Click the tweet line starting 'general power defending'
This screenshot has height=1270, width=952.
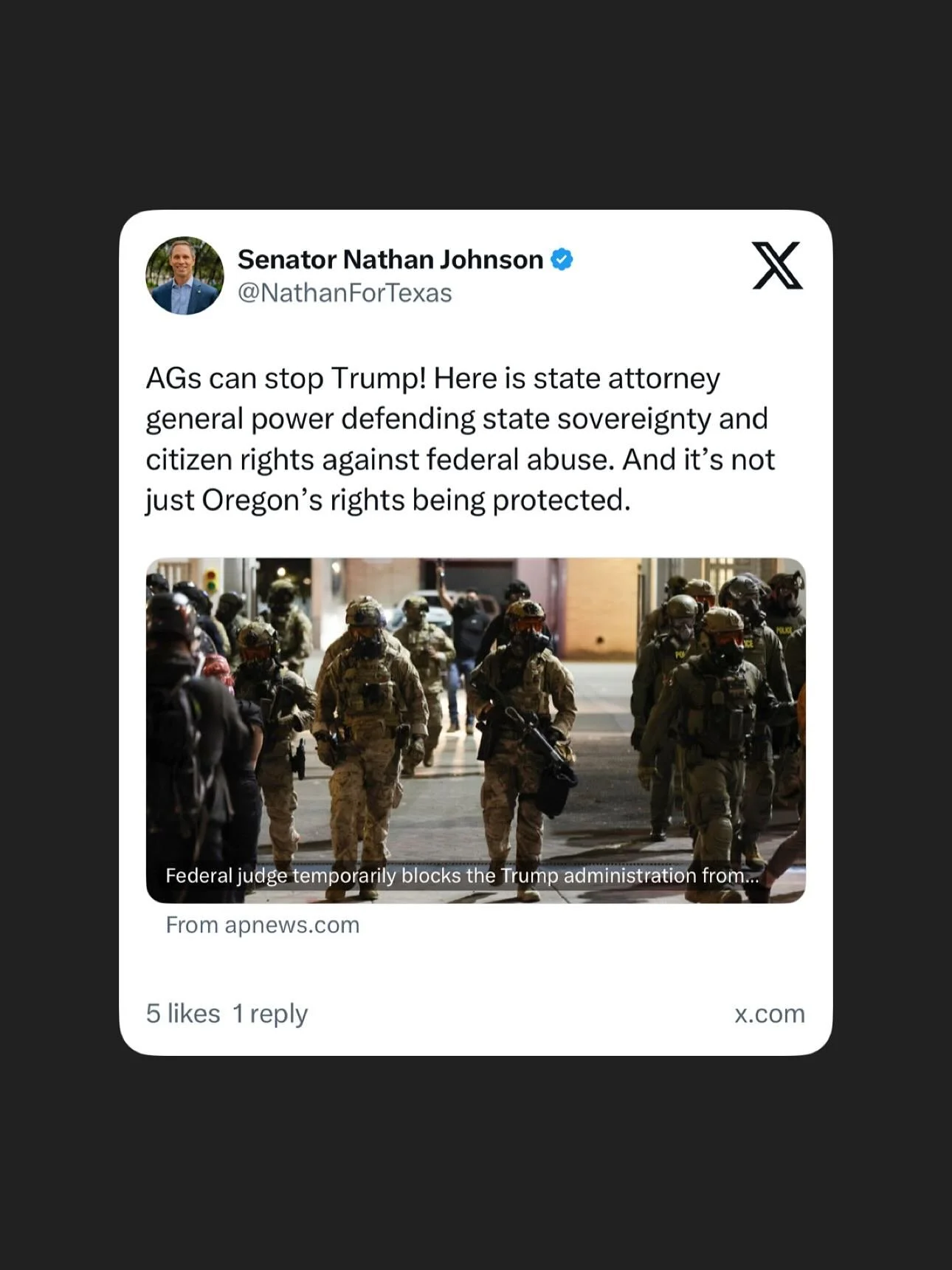point(457,419)
